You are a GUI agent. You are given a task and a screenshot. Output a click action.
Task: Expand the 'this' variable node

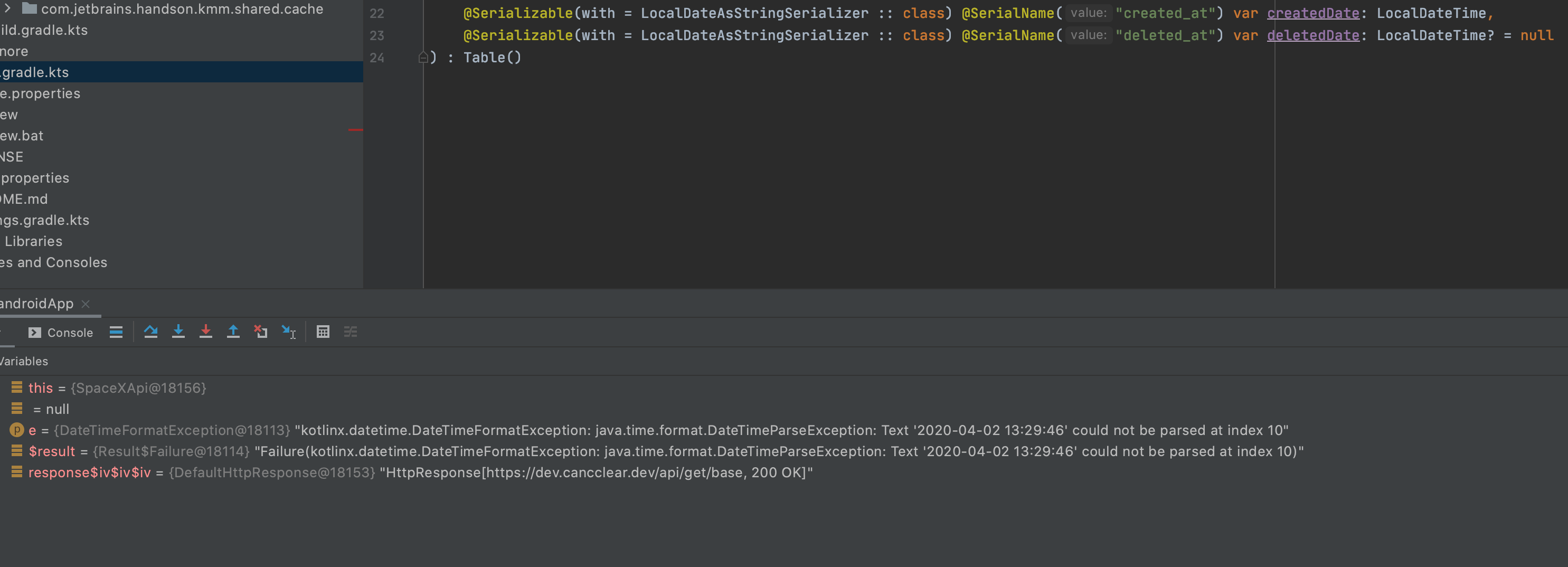16,388
